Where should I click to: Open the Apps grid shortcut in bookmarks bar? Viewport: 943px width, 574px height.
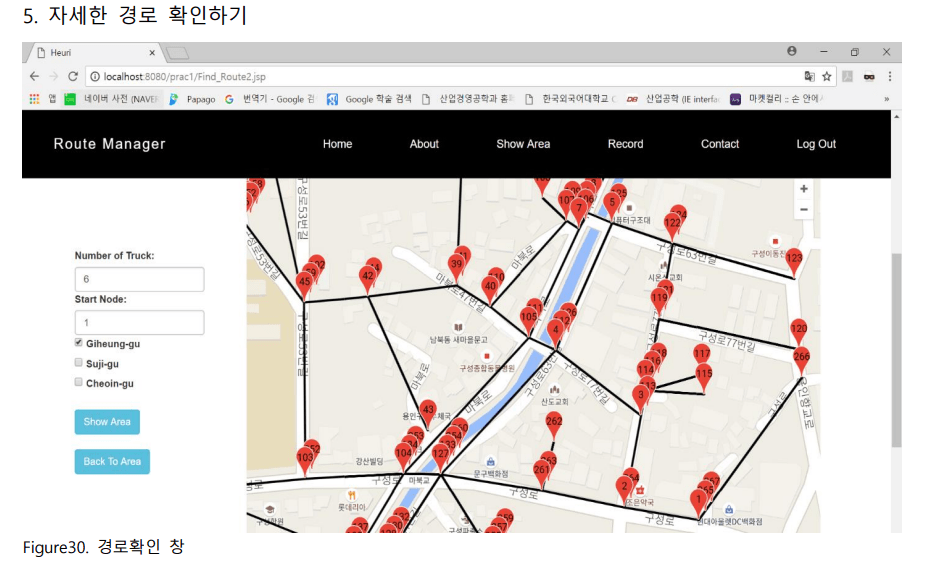pyautogui.click(x=34, y=99)
